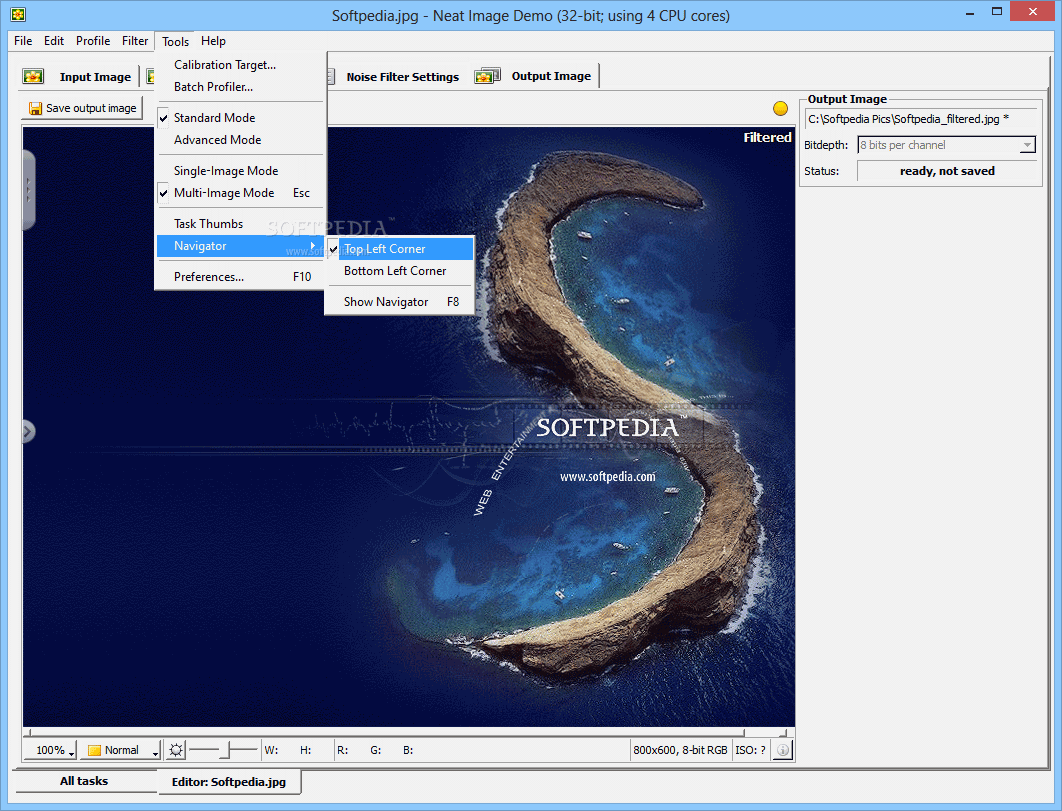Click the ISO: ? status entry
Image resolution: width=1062 pixels, height=811 pixels.
pyautogui.click(x=750, y=750)
